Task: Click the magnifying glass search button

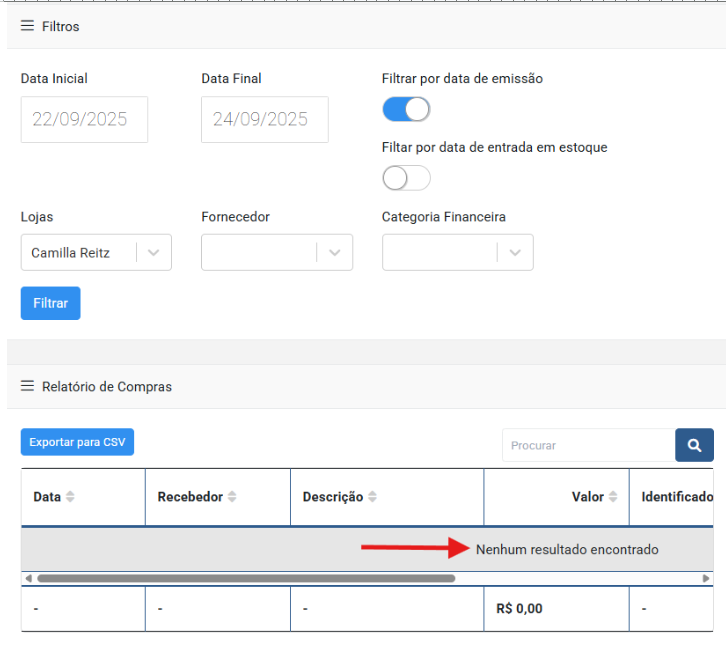Action: tap(694, 445)
